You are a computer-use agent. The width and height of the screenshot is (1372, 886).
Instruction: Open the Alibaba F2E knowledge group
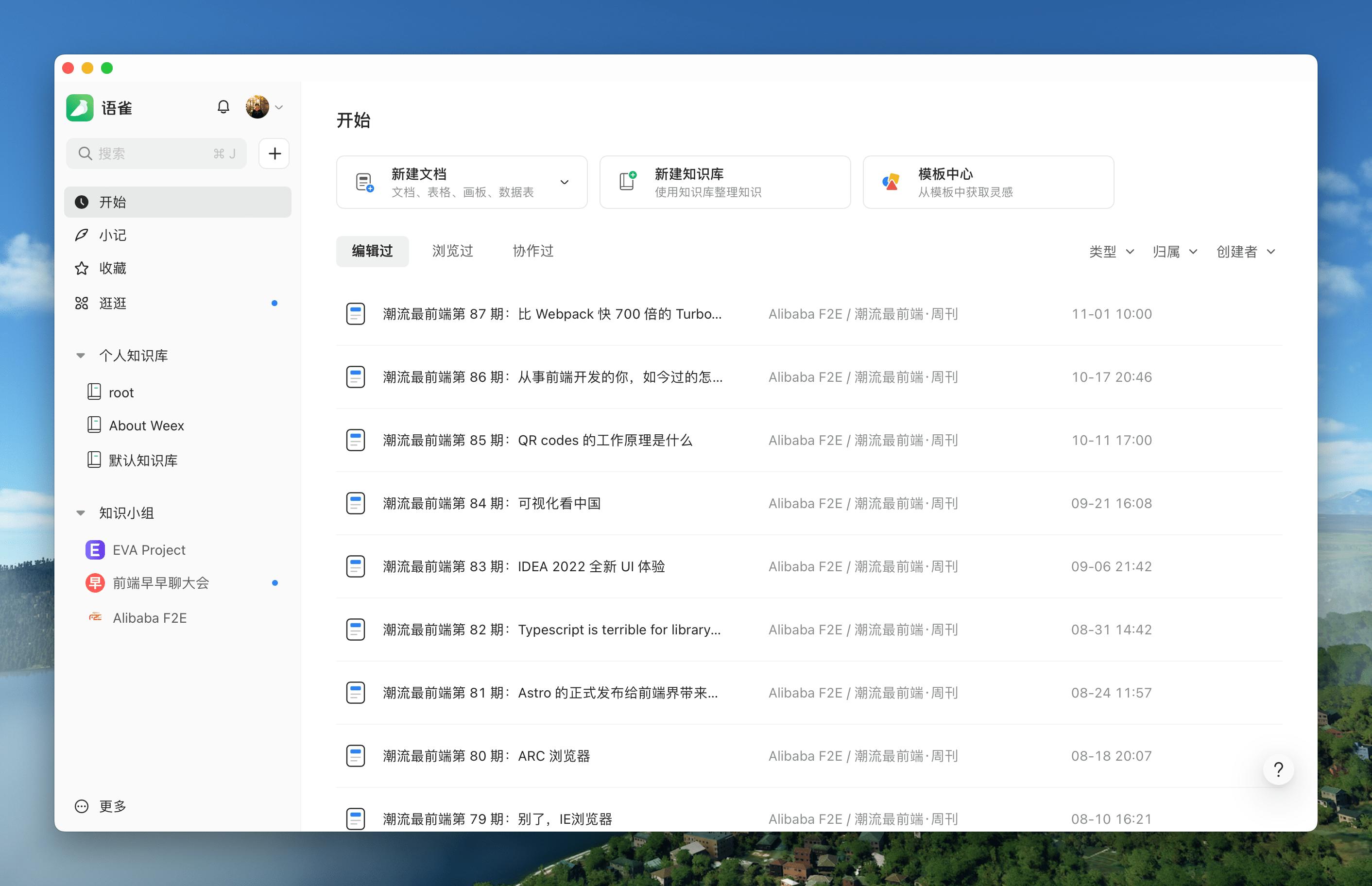click(x=149, y=618)
